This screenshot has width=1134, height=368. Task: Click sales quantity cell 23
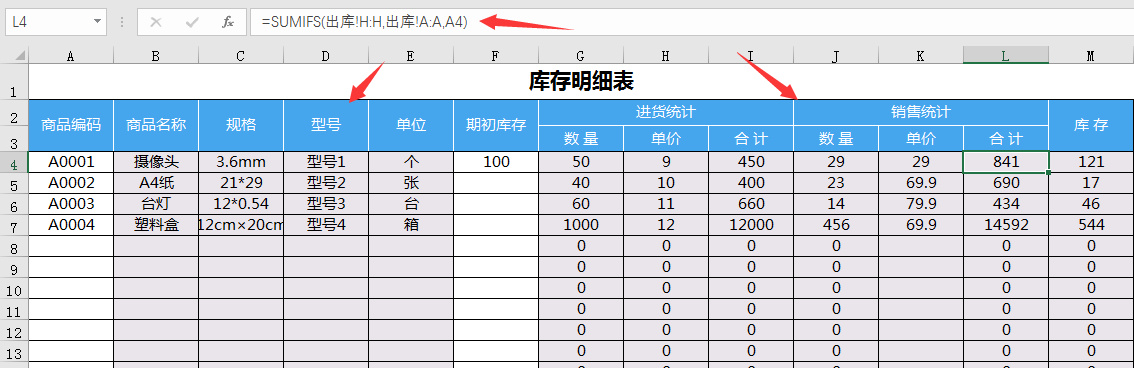point(836,183)
